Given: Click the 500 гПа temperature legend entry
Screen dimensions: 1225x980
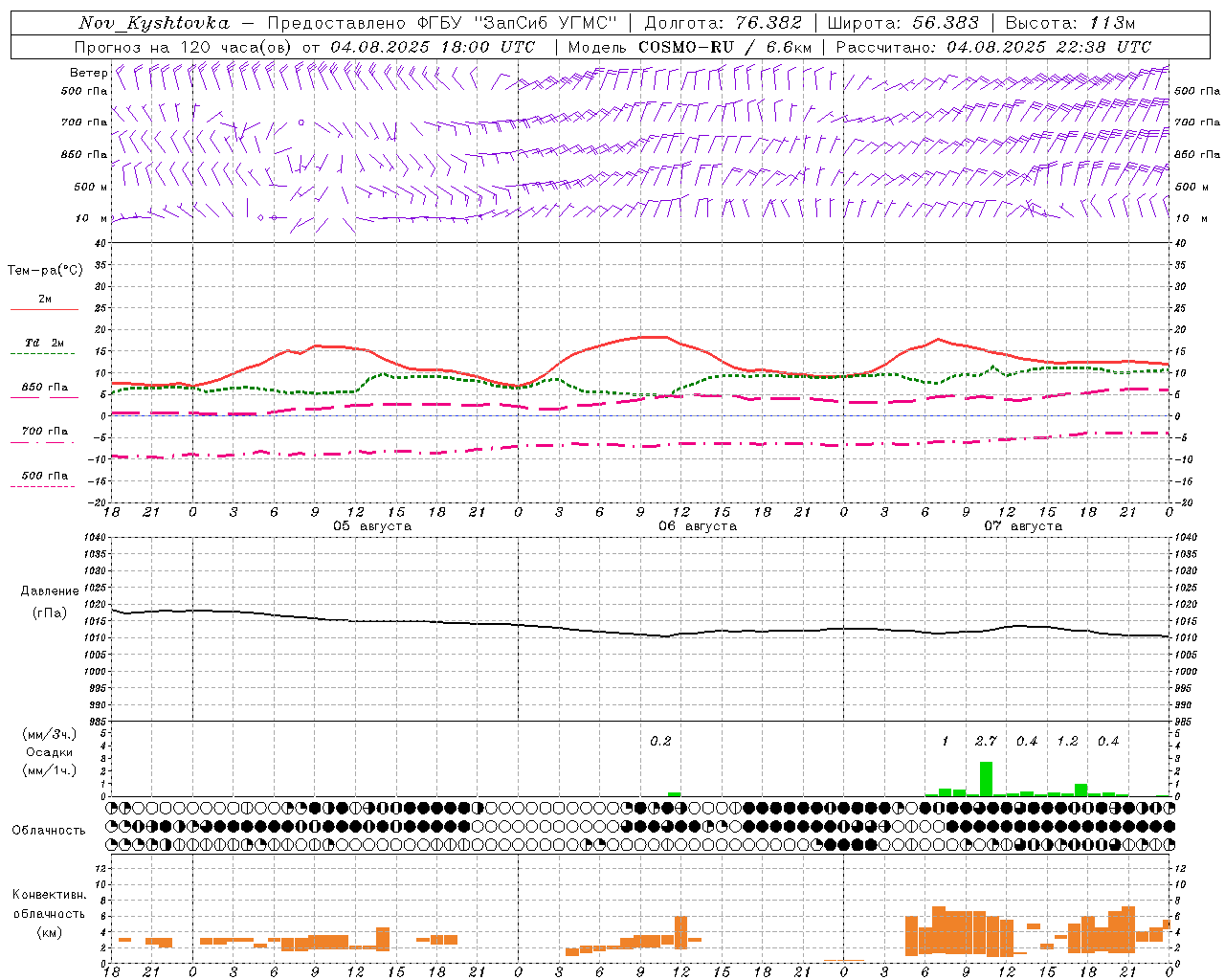Looking at the screenshot, I should (44, 476).
